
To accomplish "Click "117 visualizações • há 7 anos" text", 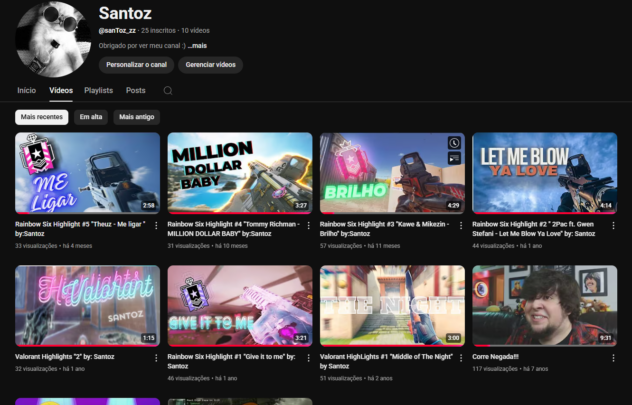I will click(x=510, y=369).
